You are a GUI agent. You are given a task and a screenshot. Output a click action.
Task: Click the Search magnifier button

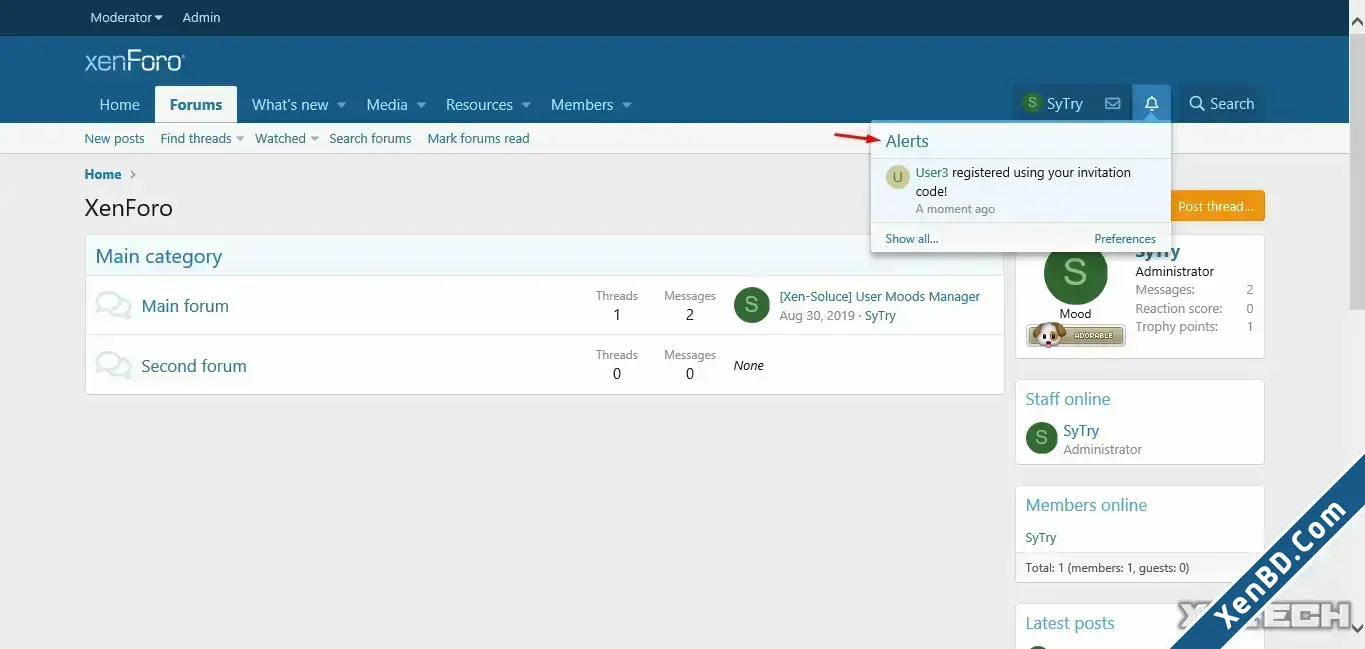1221,104
